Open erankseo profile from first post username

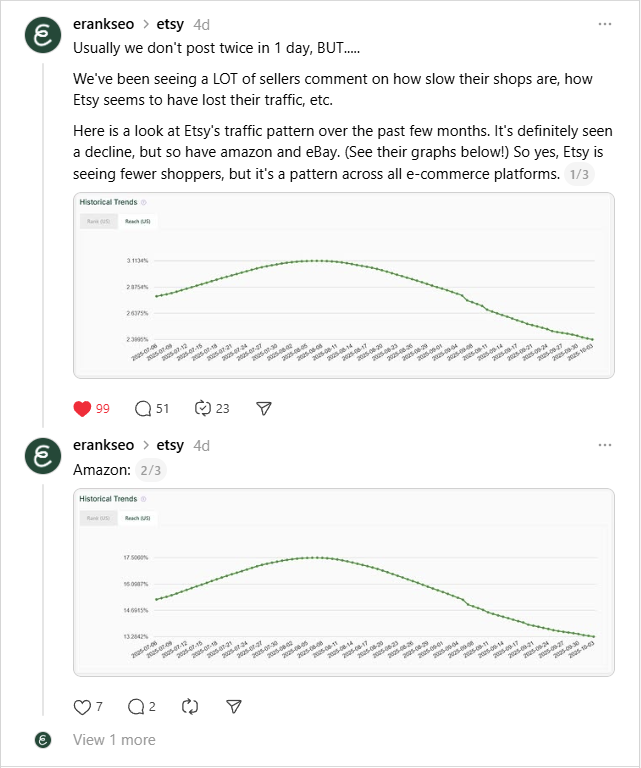pyautogui.click(x=104, y=23)
